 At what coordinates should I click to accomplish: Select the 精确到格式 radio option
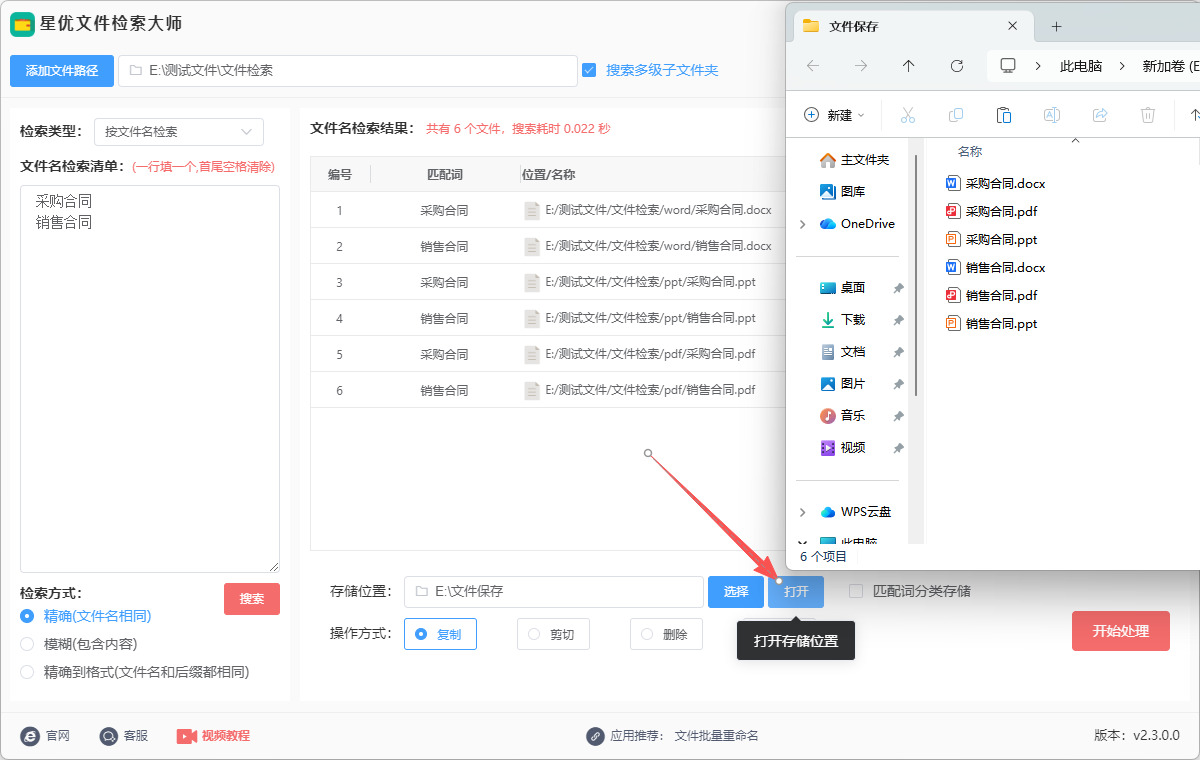tap(27, 672)
